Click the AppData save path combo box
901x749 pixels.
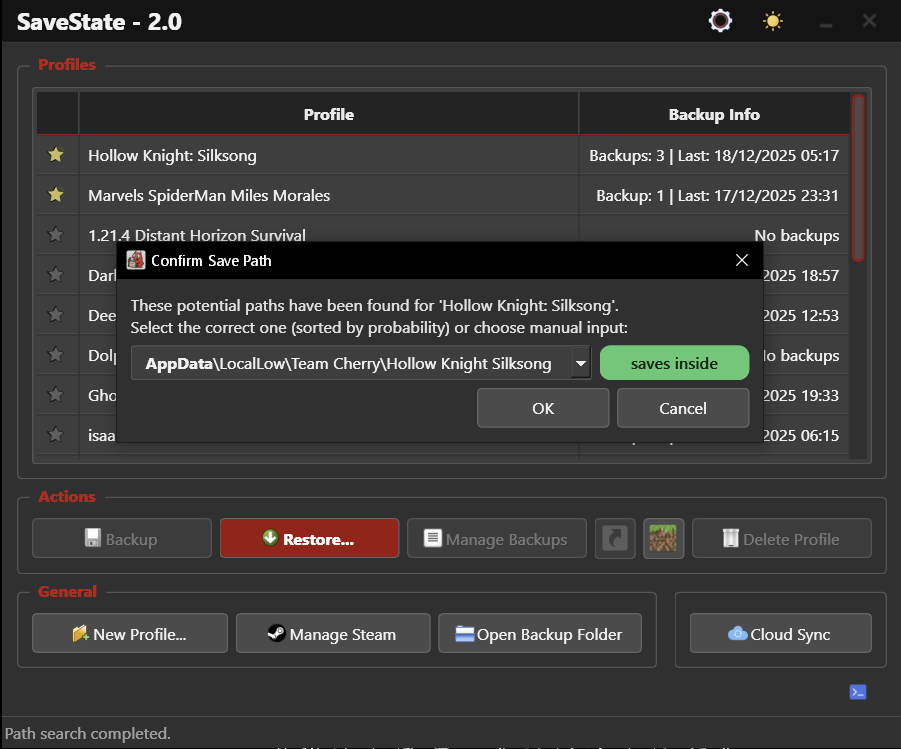point(350,364)
